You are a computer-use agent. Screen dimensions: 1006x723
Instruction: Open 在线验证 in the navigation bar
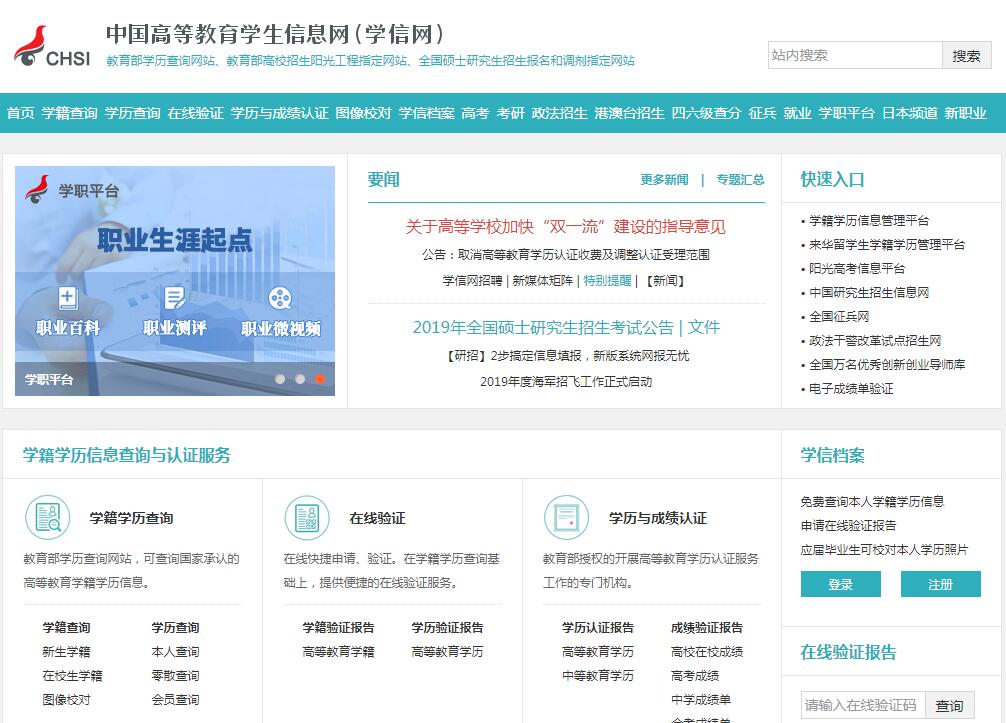(x=195, y=114)
